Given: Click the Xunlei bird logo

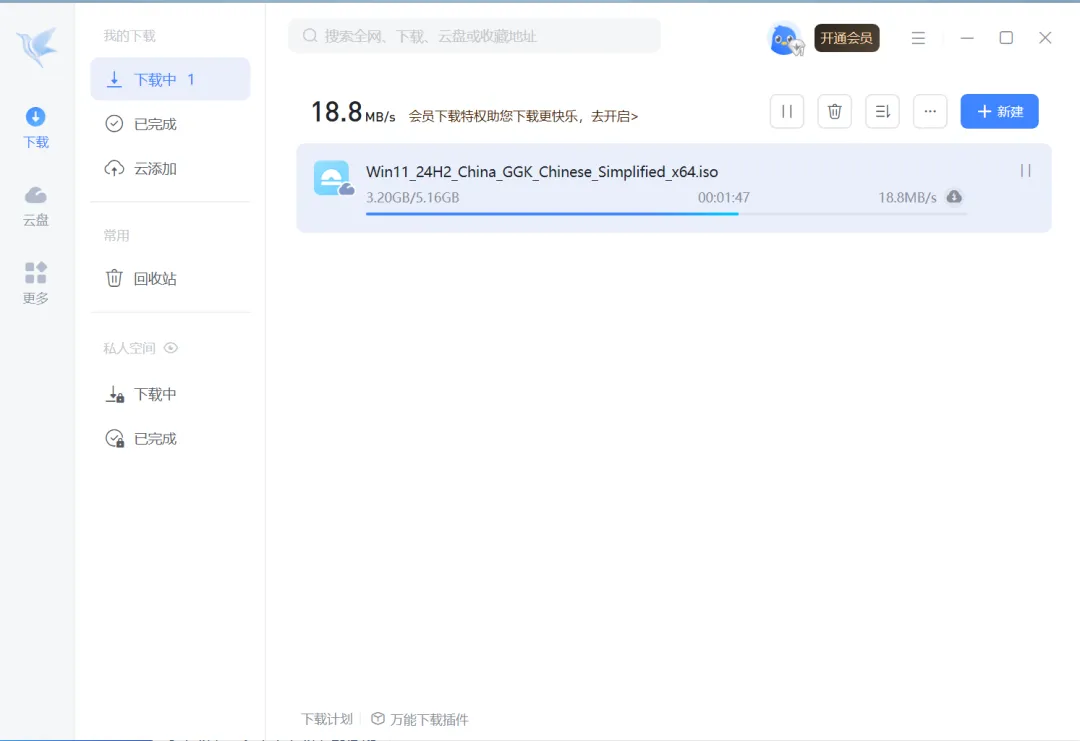Looking at the screenshot, I should (x=37, y=46).
